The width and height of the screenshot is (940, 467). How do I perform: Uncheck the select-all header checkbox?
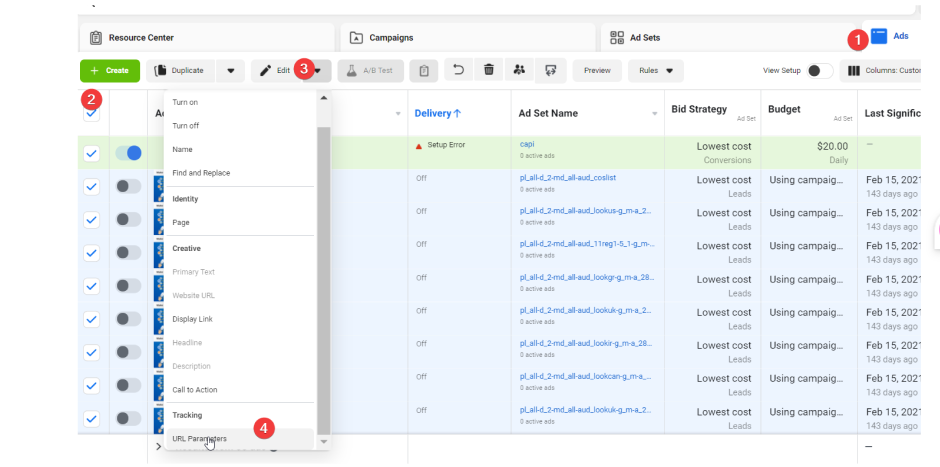pyautogui.click(x=91, y=113)
